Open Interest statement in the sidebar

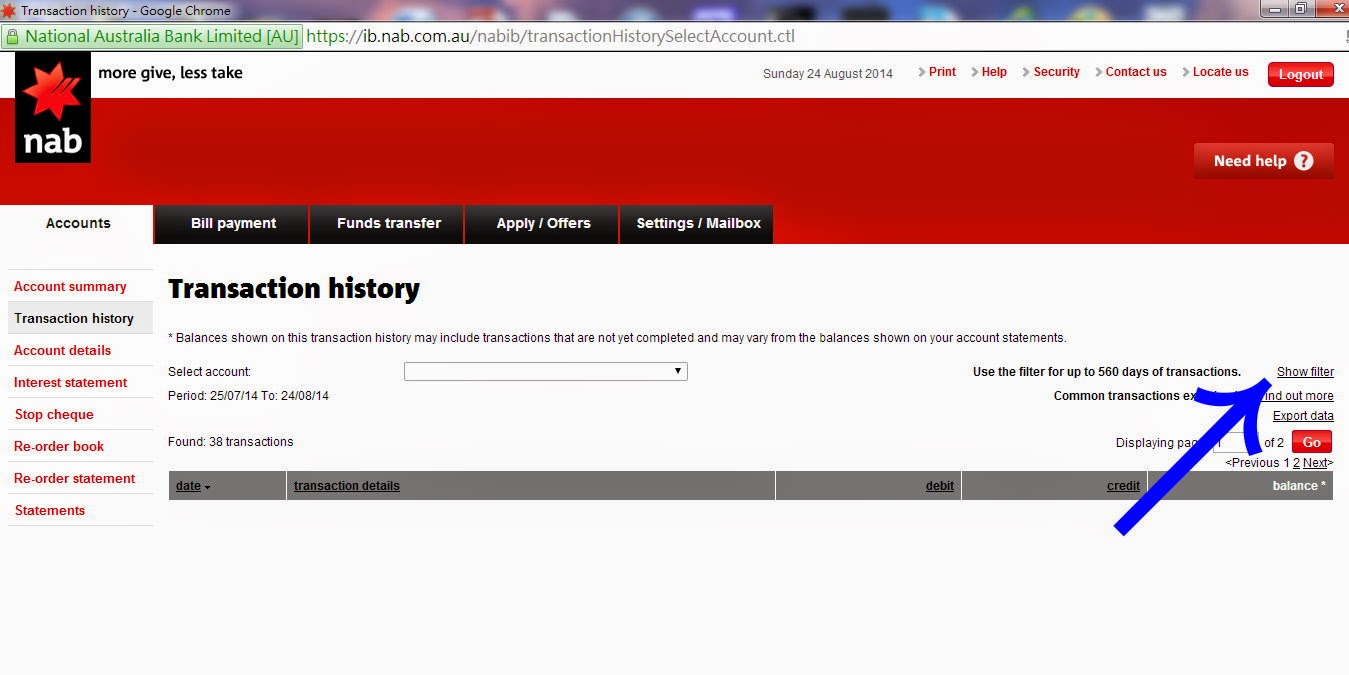[71, 382]
